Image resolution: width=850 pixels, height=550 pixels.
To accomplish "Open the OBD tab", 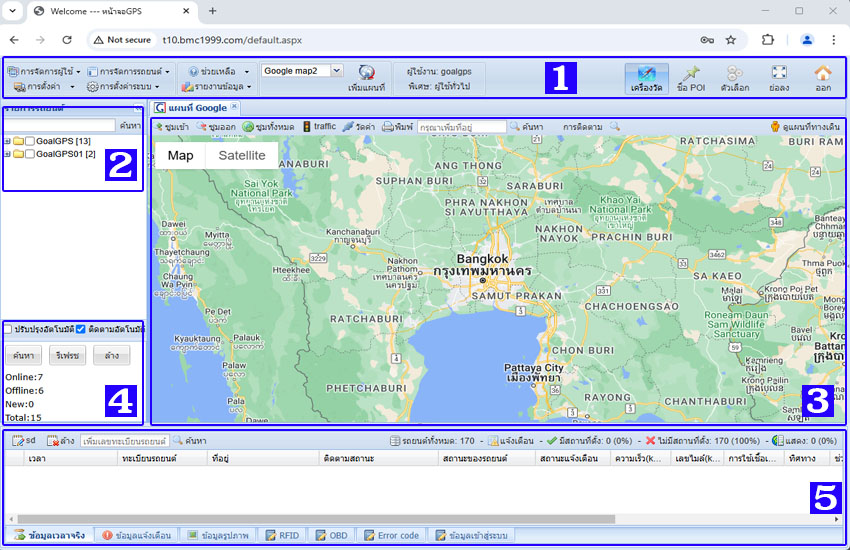I will pyautogui.click(x=331, y=535).
